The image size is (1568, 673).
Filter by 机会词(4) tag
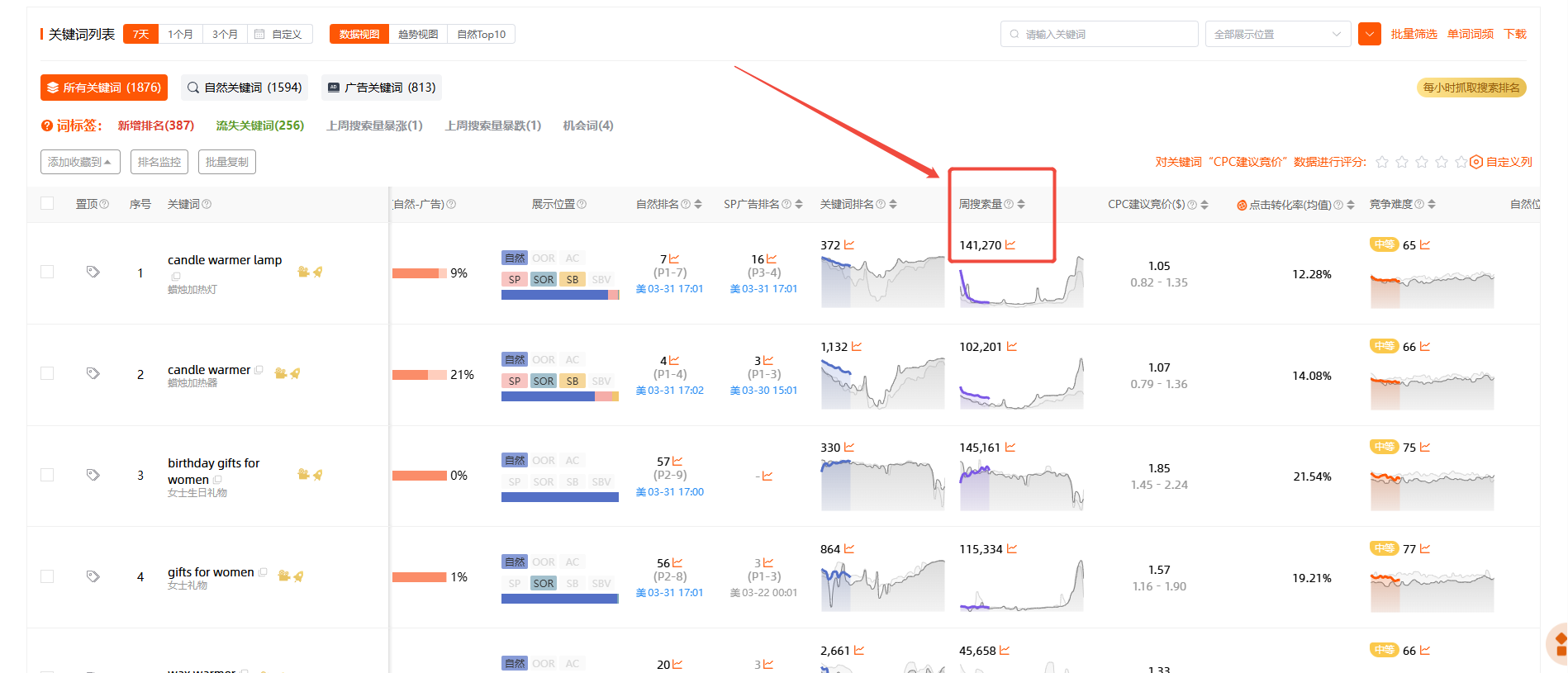(588, 126)
